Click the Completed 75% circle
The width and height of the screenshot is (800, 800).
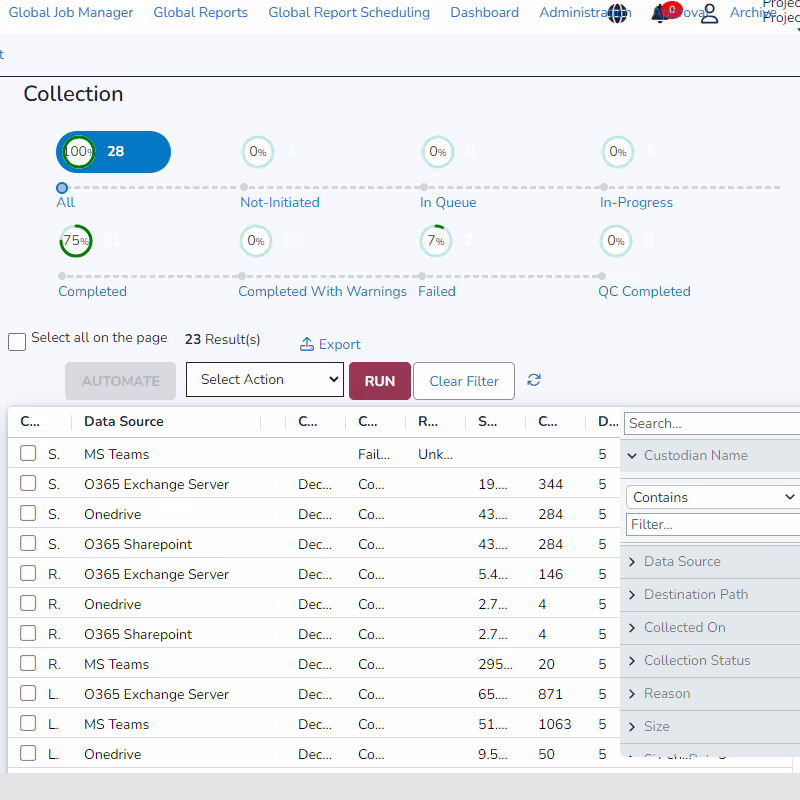[76, 240]
